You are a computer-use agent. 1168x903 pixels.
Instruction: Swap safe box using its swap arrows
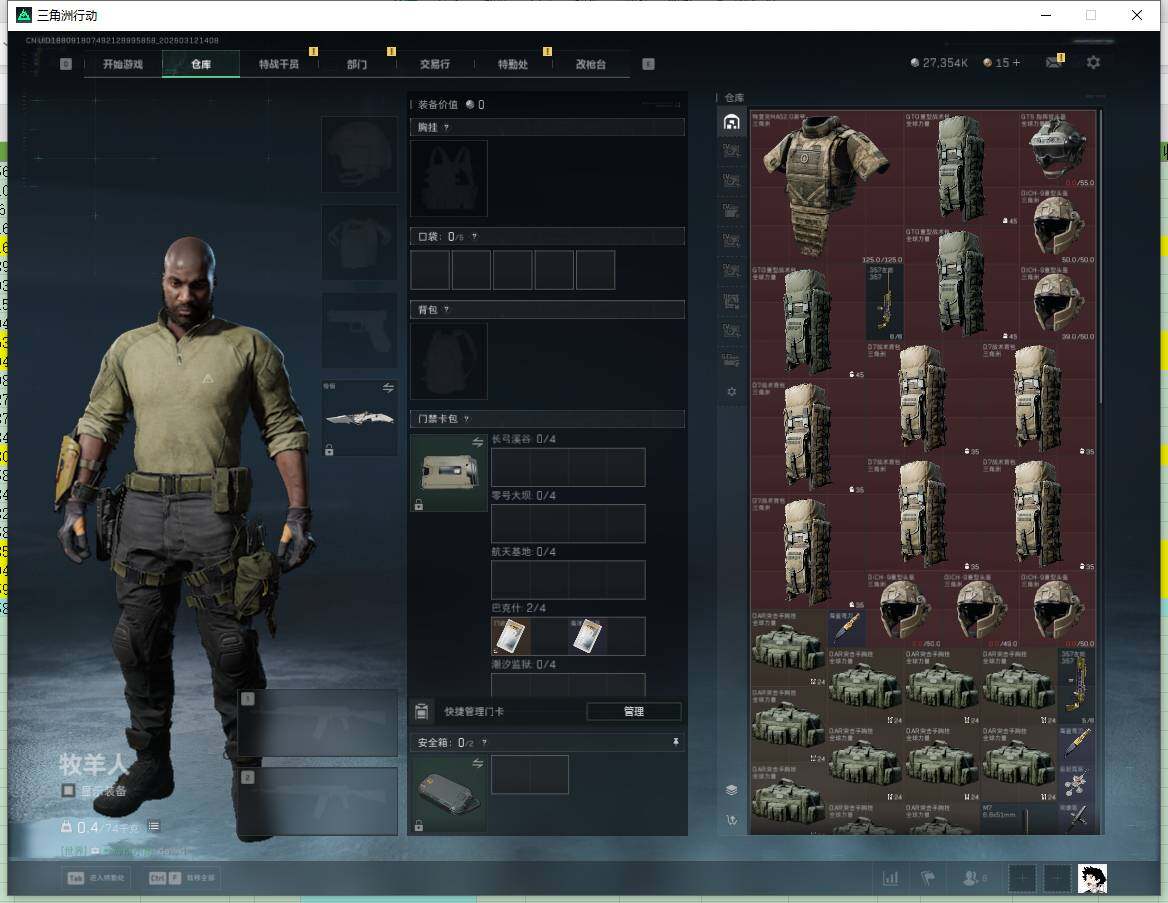pos(477,763)
